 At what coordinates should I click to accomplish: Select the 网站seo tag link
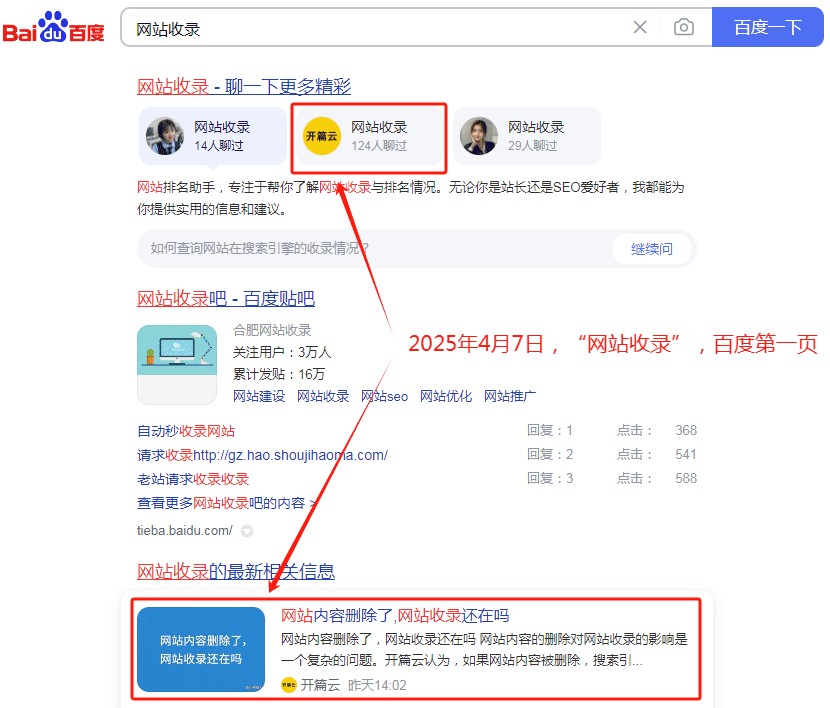click(385, 396)
